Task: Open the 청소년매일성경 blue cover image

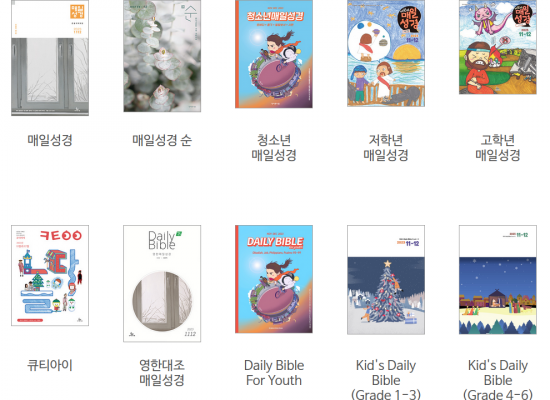Action: (274, 54)
